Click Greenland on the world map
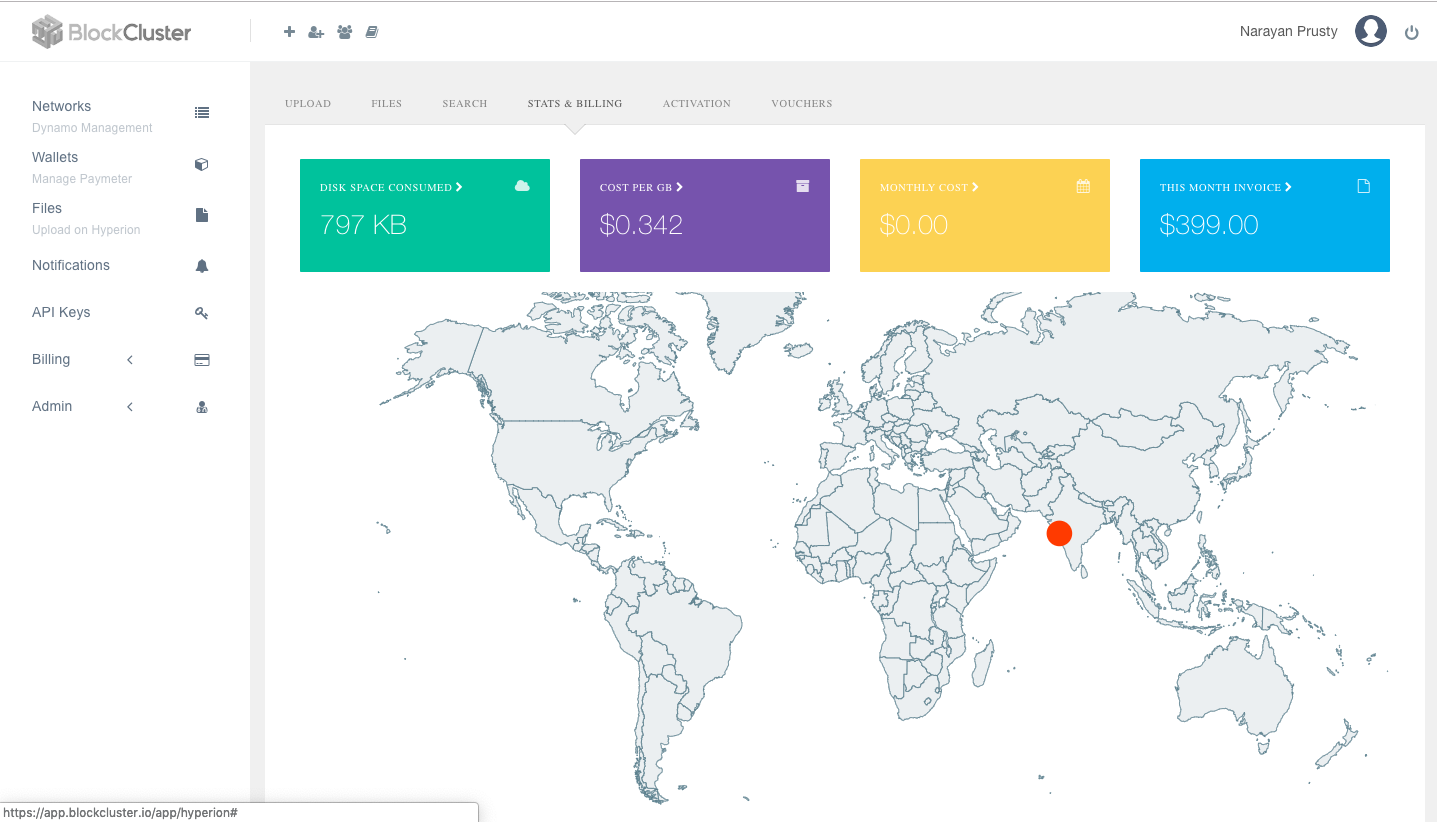Image resolution: width=1437 pixels, height=822 pixels. click(752, 325)
